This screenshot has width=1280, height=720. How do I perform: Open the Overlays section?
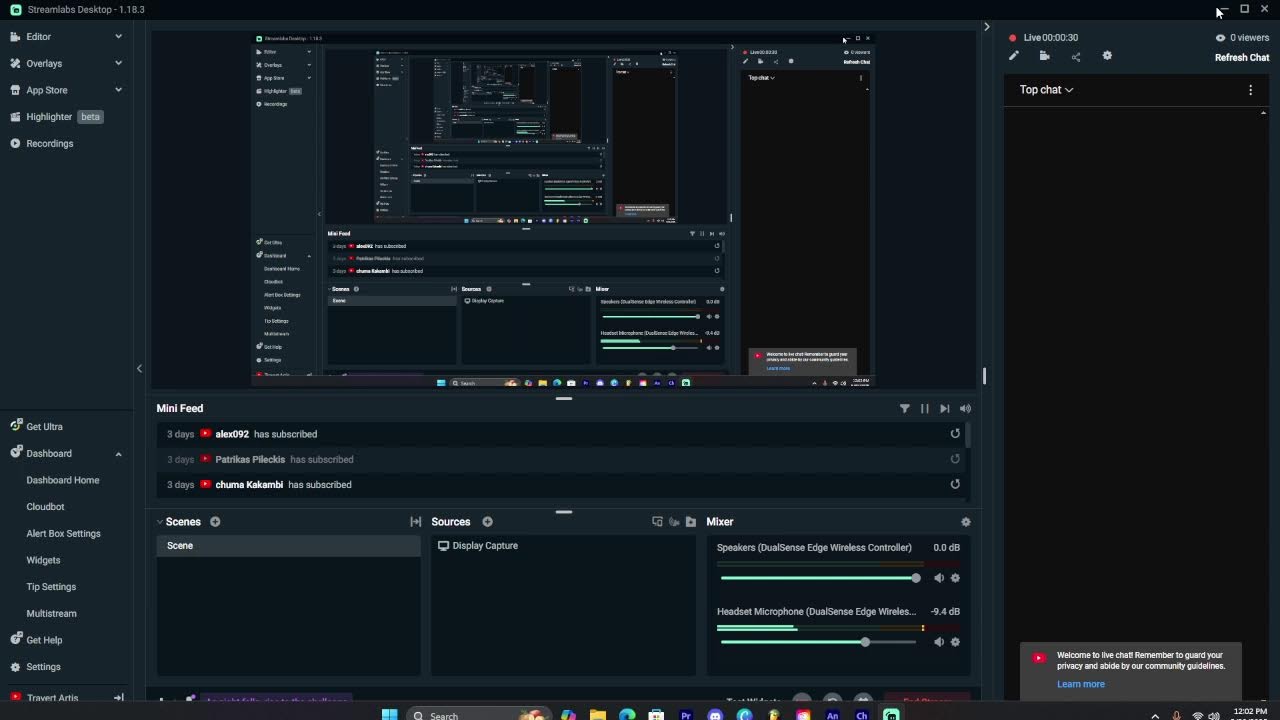pos(44,63)
